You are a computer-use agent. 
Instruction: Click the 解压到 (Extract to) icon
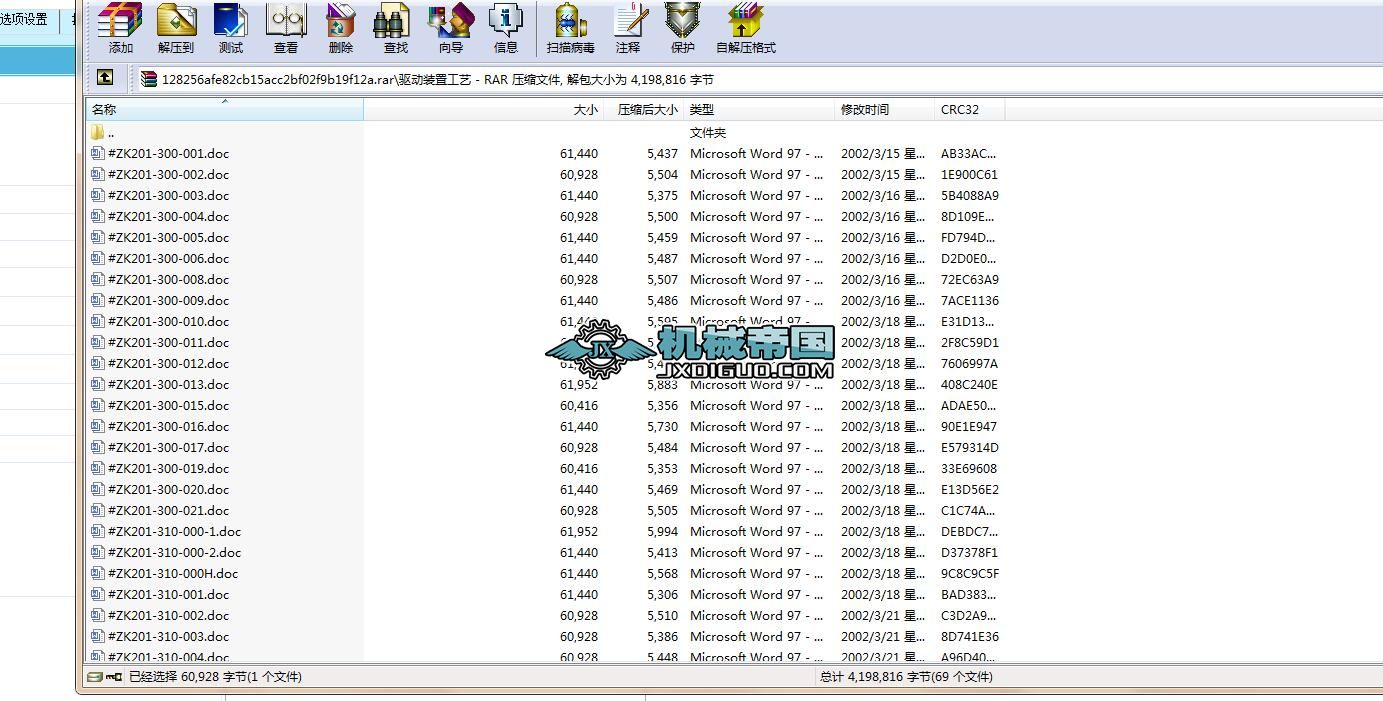[x=176, y=28]
